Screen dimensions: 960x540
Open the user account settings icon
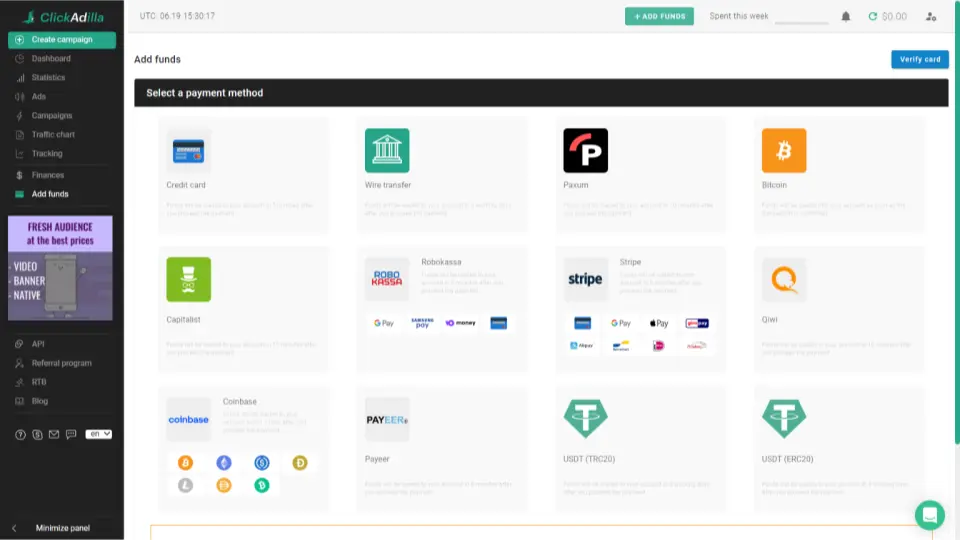(x=931, y=17)
